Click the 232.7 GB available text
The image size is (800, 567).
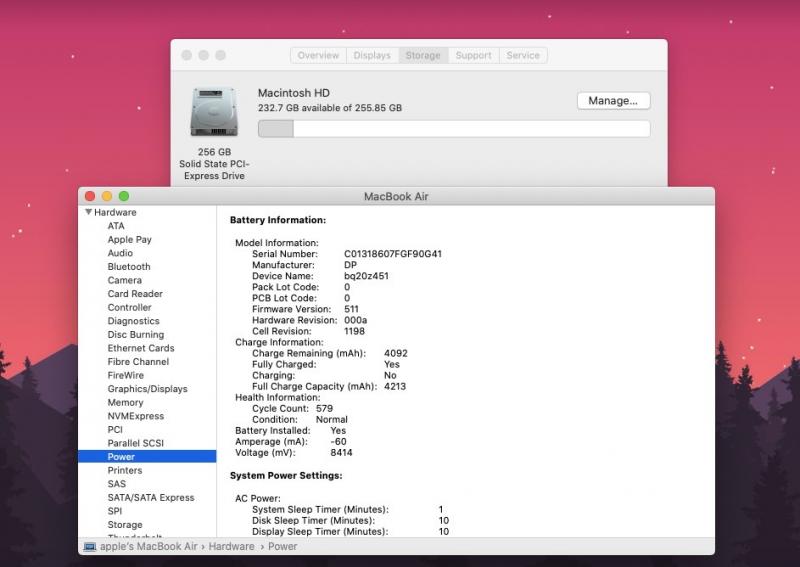pos(330,108)
